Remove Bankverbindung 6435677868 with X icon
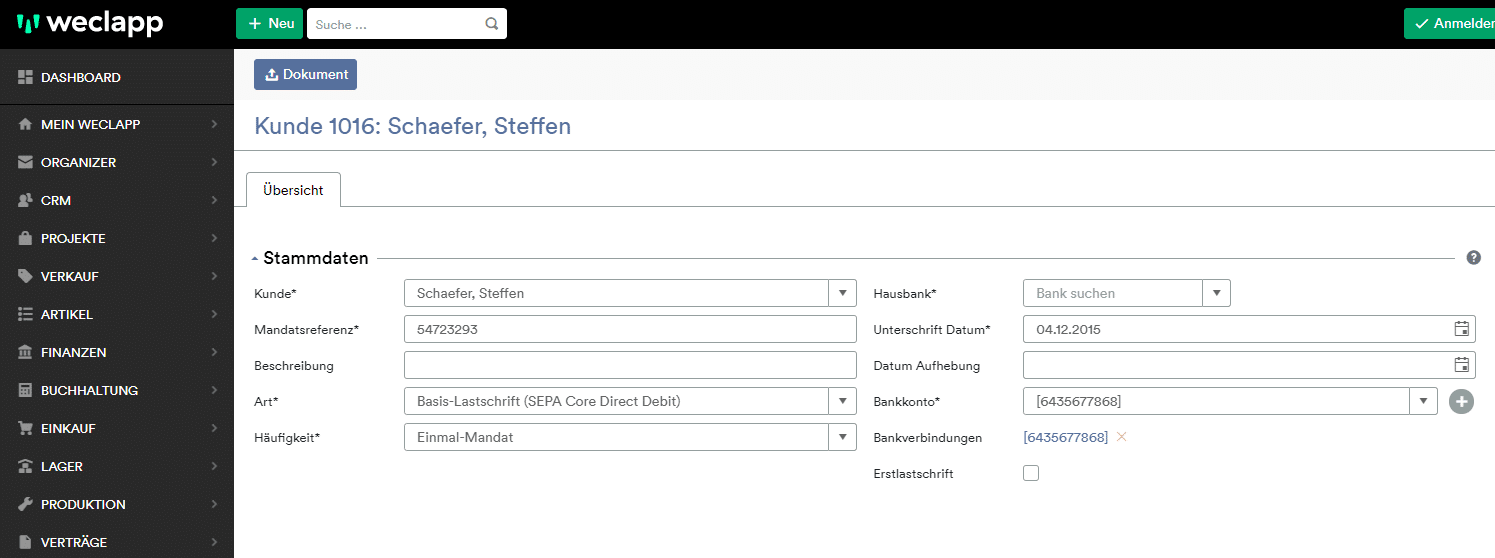 (1121, 437)
